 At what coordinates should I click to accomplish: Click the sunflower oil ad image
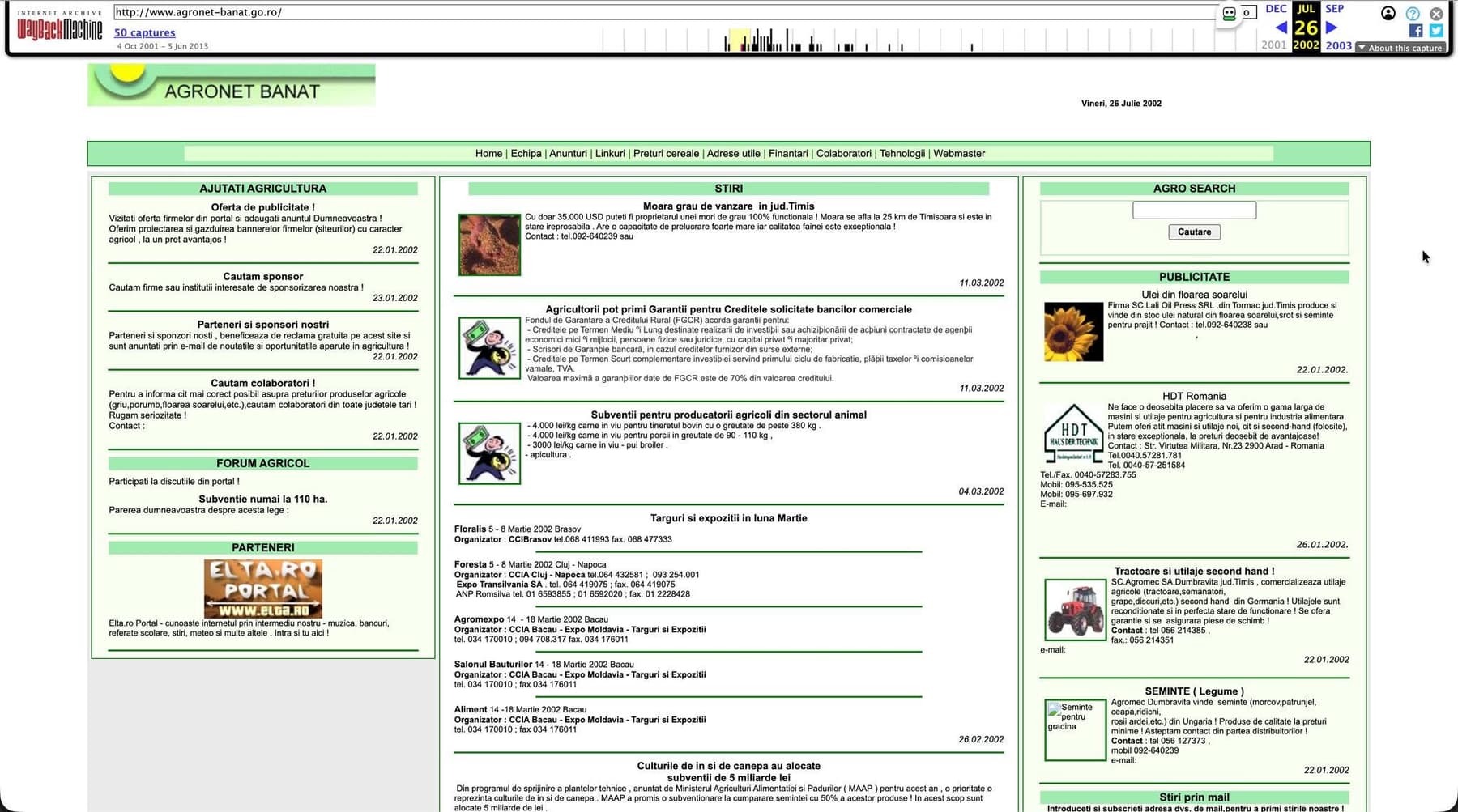[1073, 332]
